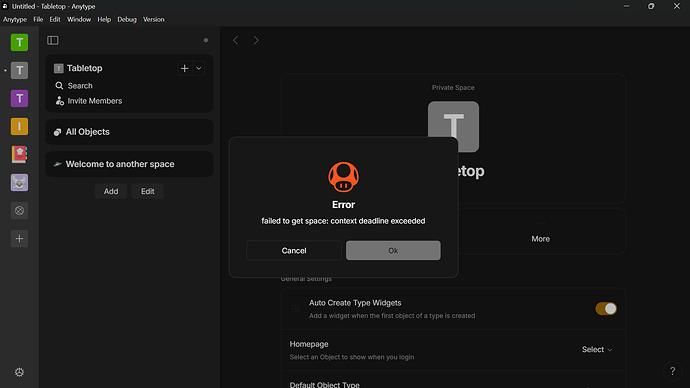Screen dimensions: 690x388
Task: Switch to the purple T space
Action: [x=19, y=98]
